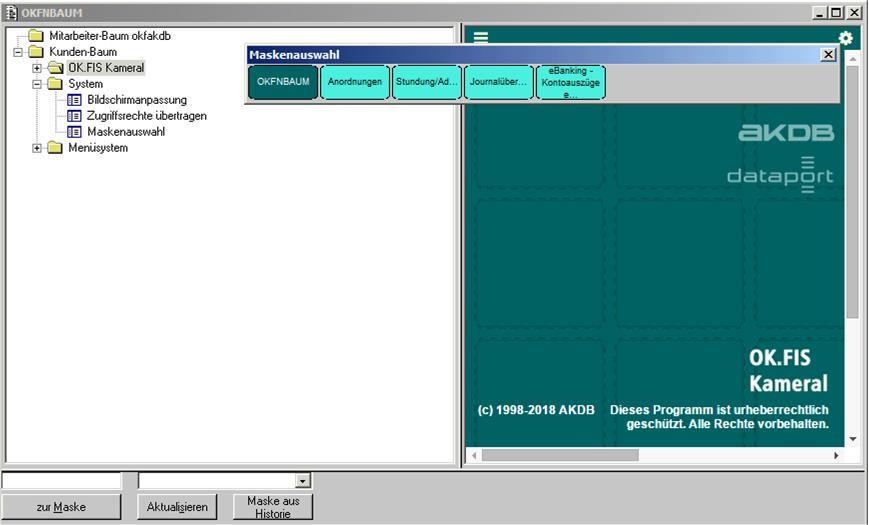Click the Bildschirmanpassung mask icon
This screenshot has height=525, width=869.
tap(74, 100)
